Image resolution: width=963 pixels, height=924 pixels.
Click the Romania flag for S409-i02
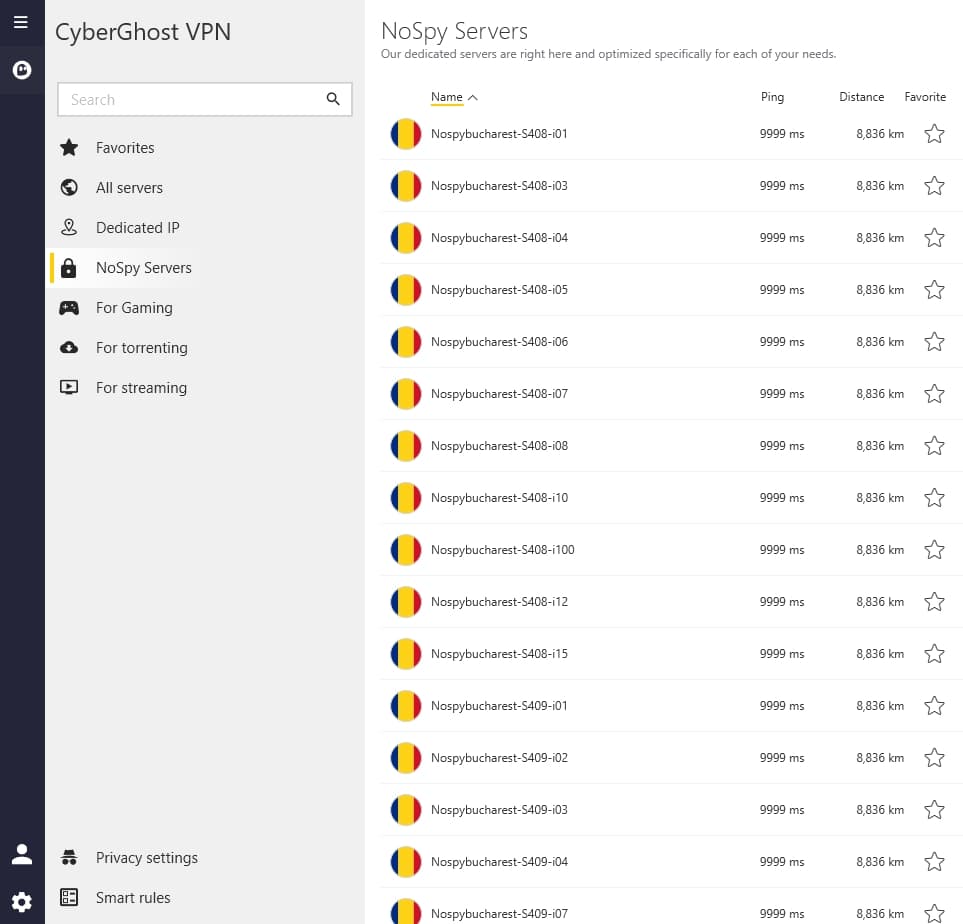coord(406,758)
